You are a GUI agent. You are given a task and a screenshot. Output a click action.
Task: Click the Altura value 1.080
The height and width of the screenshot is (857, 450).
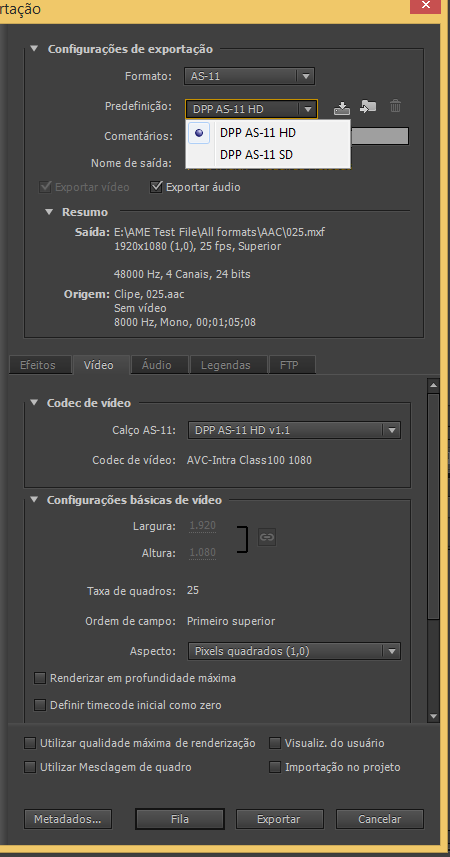tap(202, 553)
